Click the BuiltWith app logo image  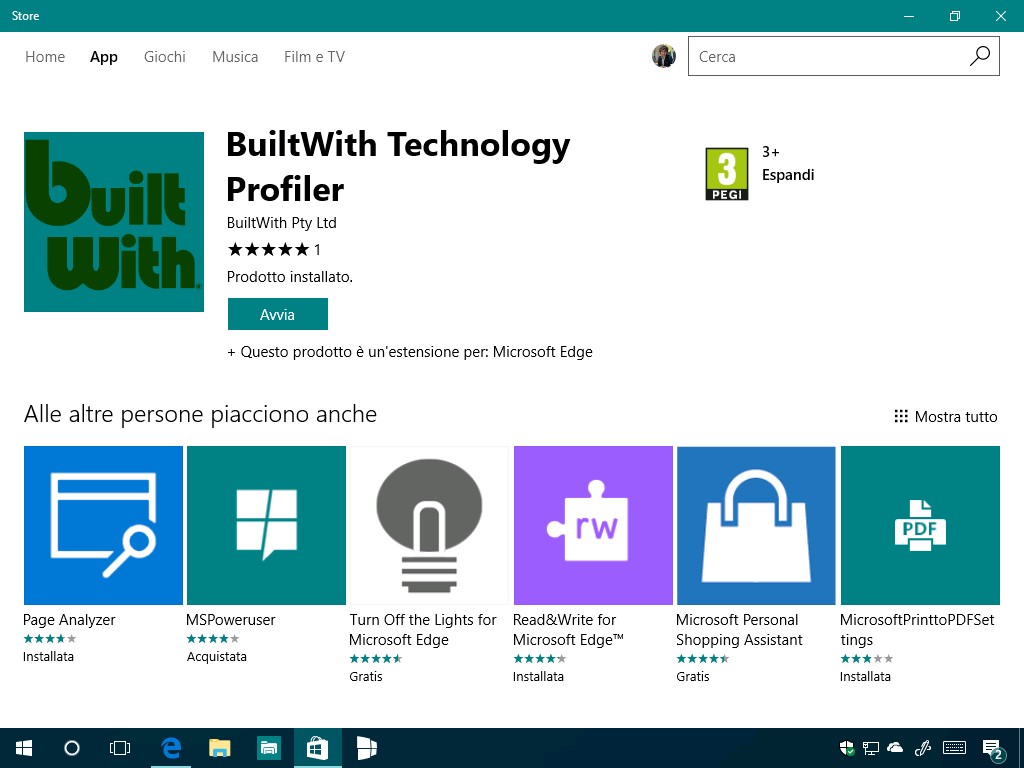click(x=114, y=222)
